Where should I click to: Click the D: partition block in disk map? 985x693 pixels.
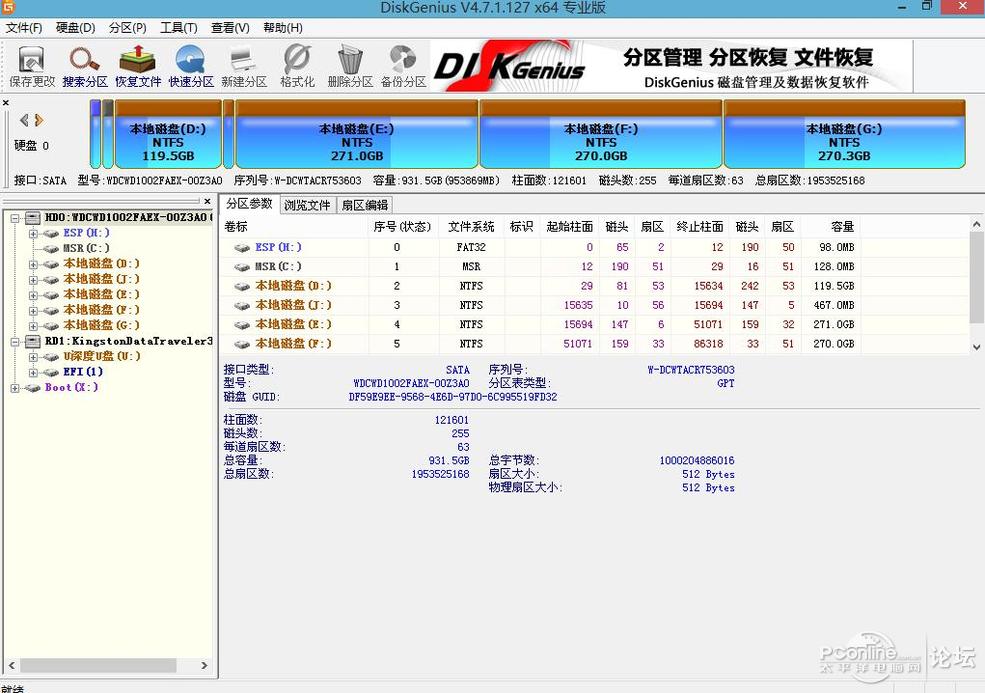[x=168, y=134]
